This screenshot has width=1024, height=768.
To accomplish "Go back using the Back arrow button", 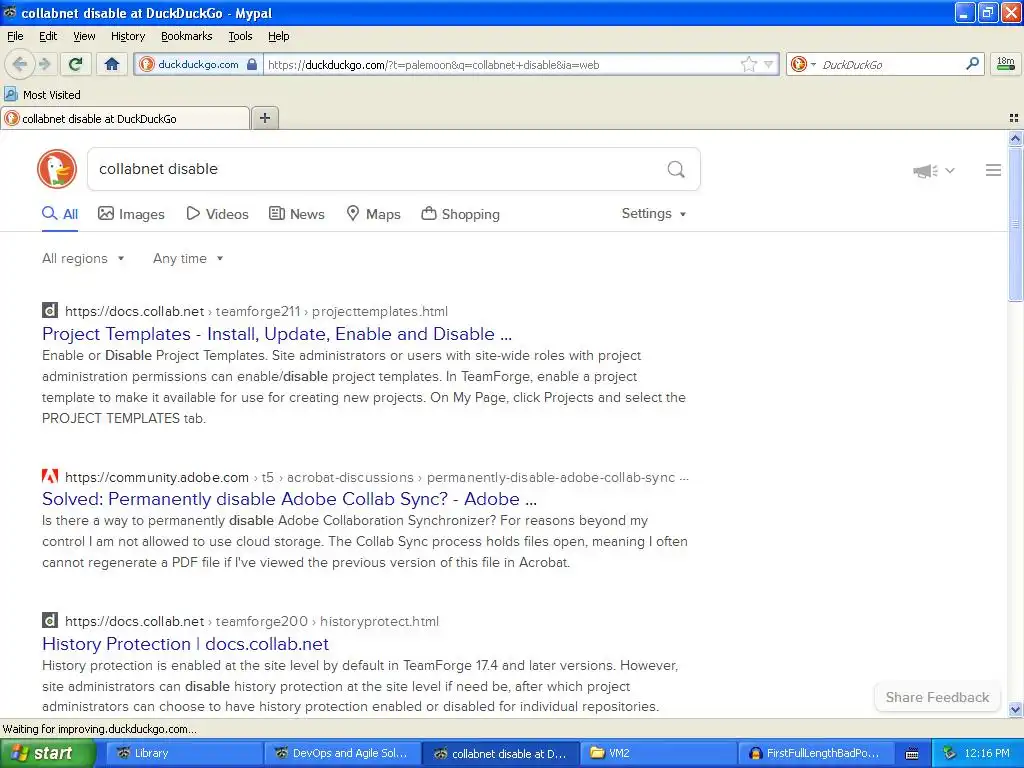I will pos(20,64).
